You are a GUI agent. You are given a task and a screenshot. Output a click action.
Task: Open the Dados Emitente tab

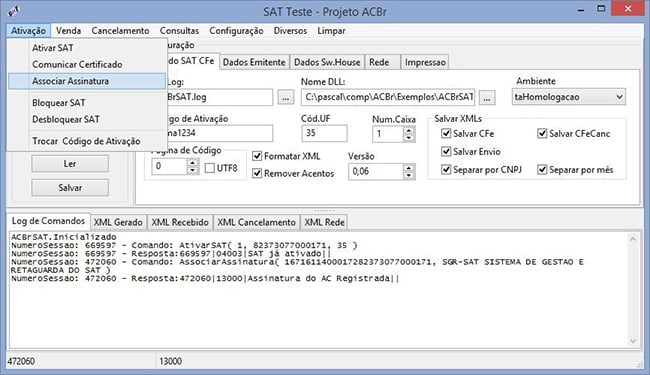click(254, 62)
